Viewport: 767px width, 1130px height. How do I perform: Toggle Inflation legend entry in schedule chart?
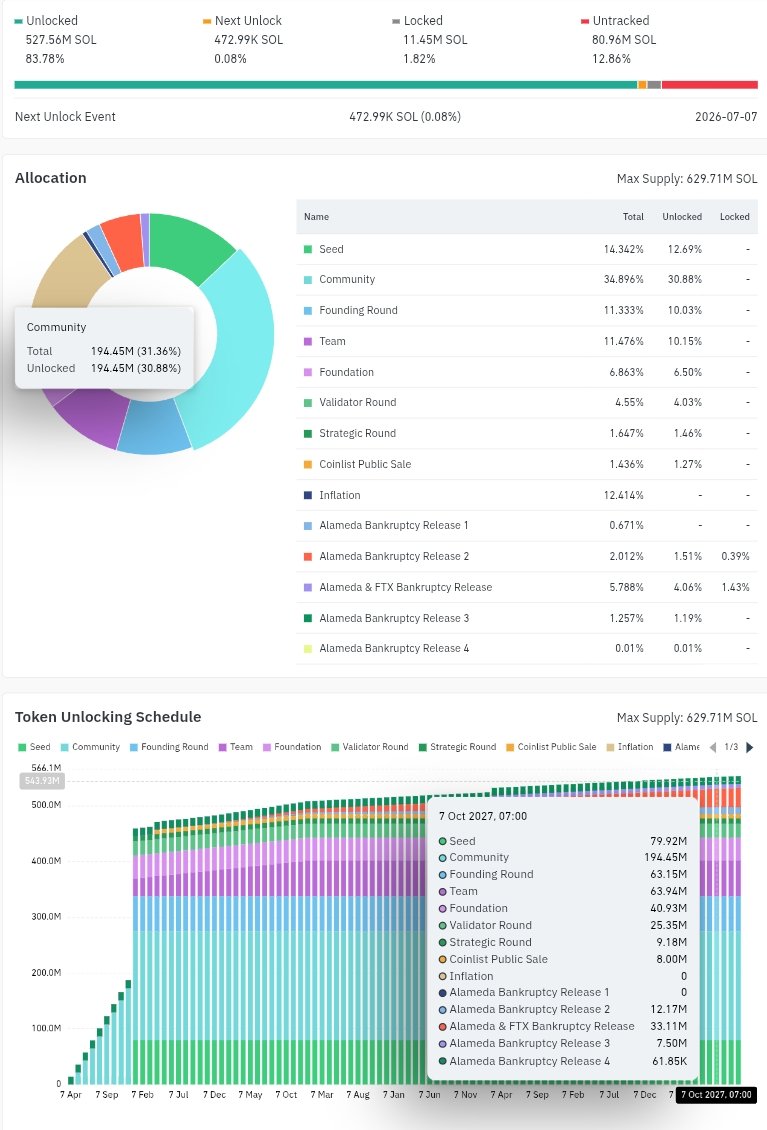630,747
